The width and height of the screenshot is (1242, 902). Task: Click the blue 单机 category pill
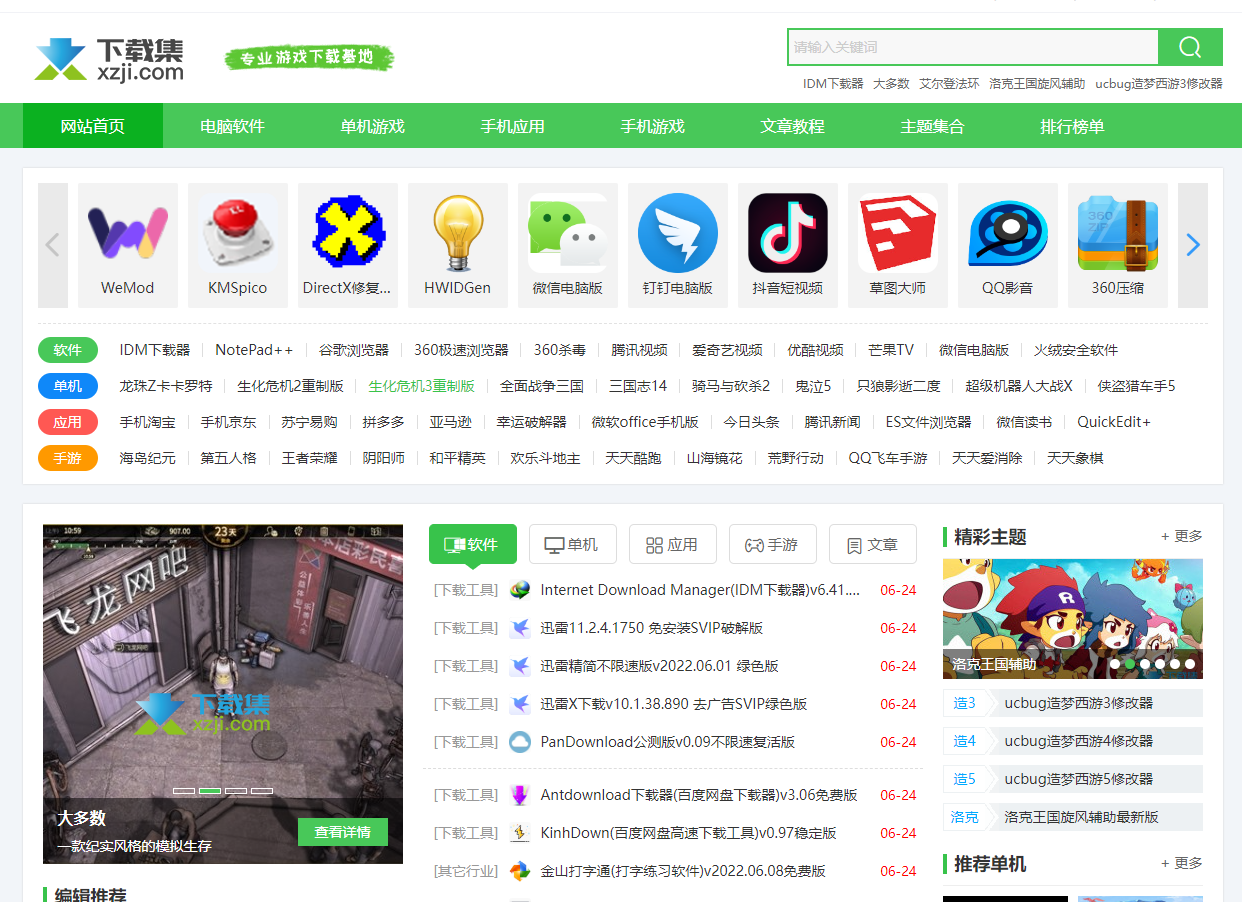click(x=68, y=386)
